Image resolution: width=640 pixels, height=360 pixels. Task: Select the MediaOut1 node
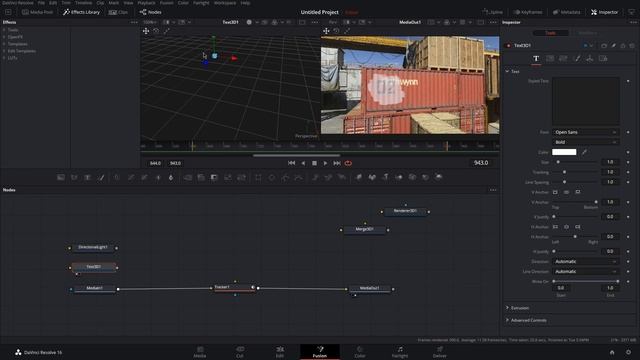click(370, 288)
